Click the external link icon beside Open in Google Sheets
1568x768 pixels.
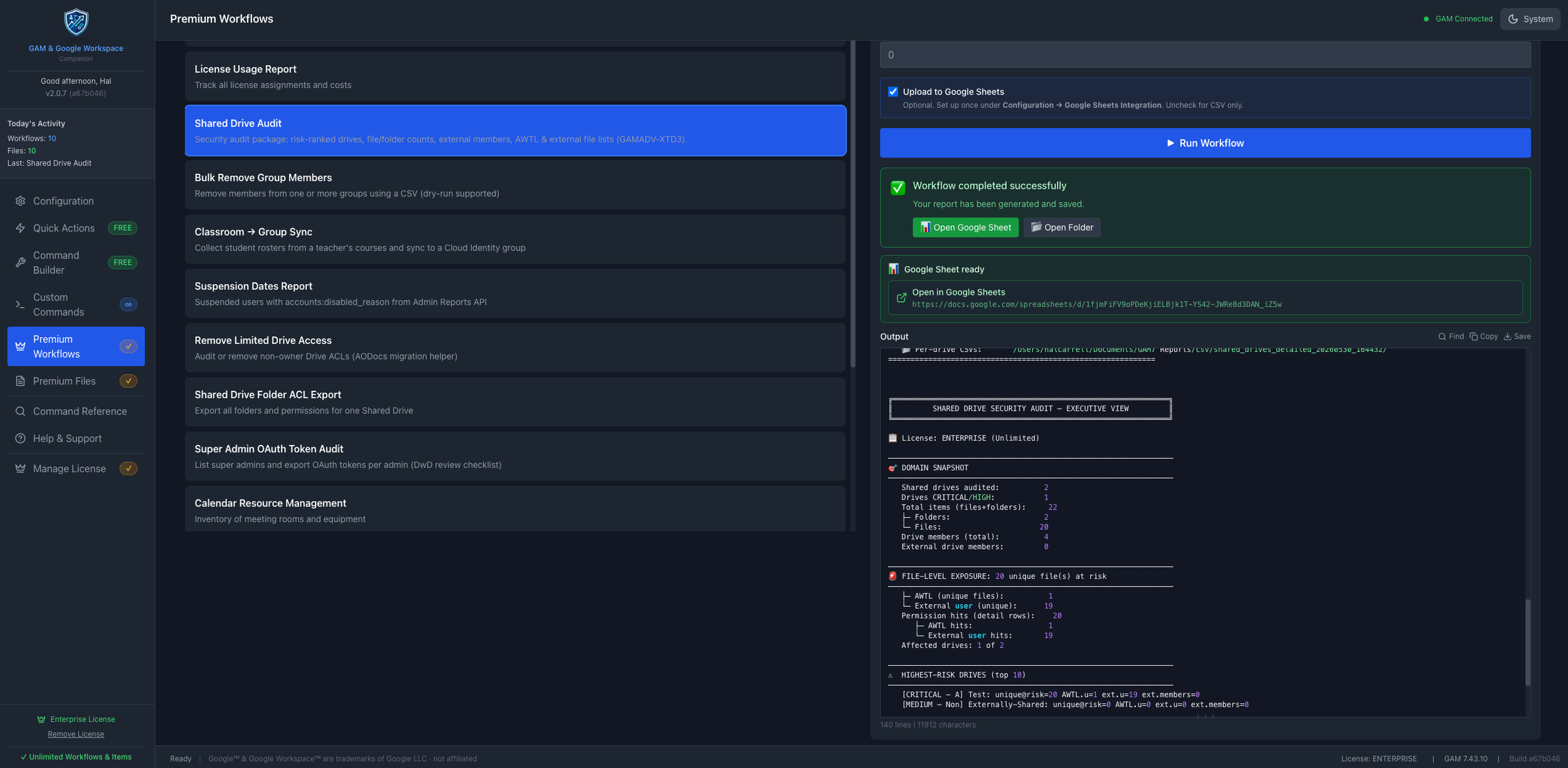pos(901,298)
